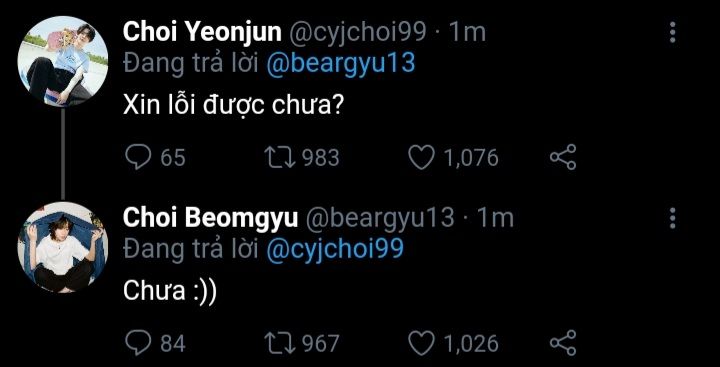The width and height of the screenshot is (720, 367).
Task: Open more options on Beomgyu's tweet
Action: 672,218
